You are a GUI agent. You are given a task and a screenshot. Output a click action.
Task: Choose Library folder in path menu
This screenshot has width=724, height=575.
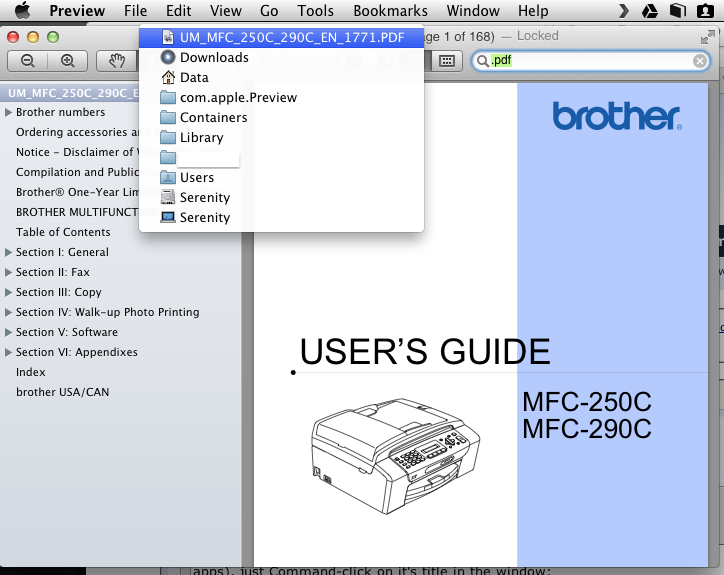point(281,137)
